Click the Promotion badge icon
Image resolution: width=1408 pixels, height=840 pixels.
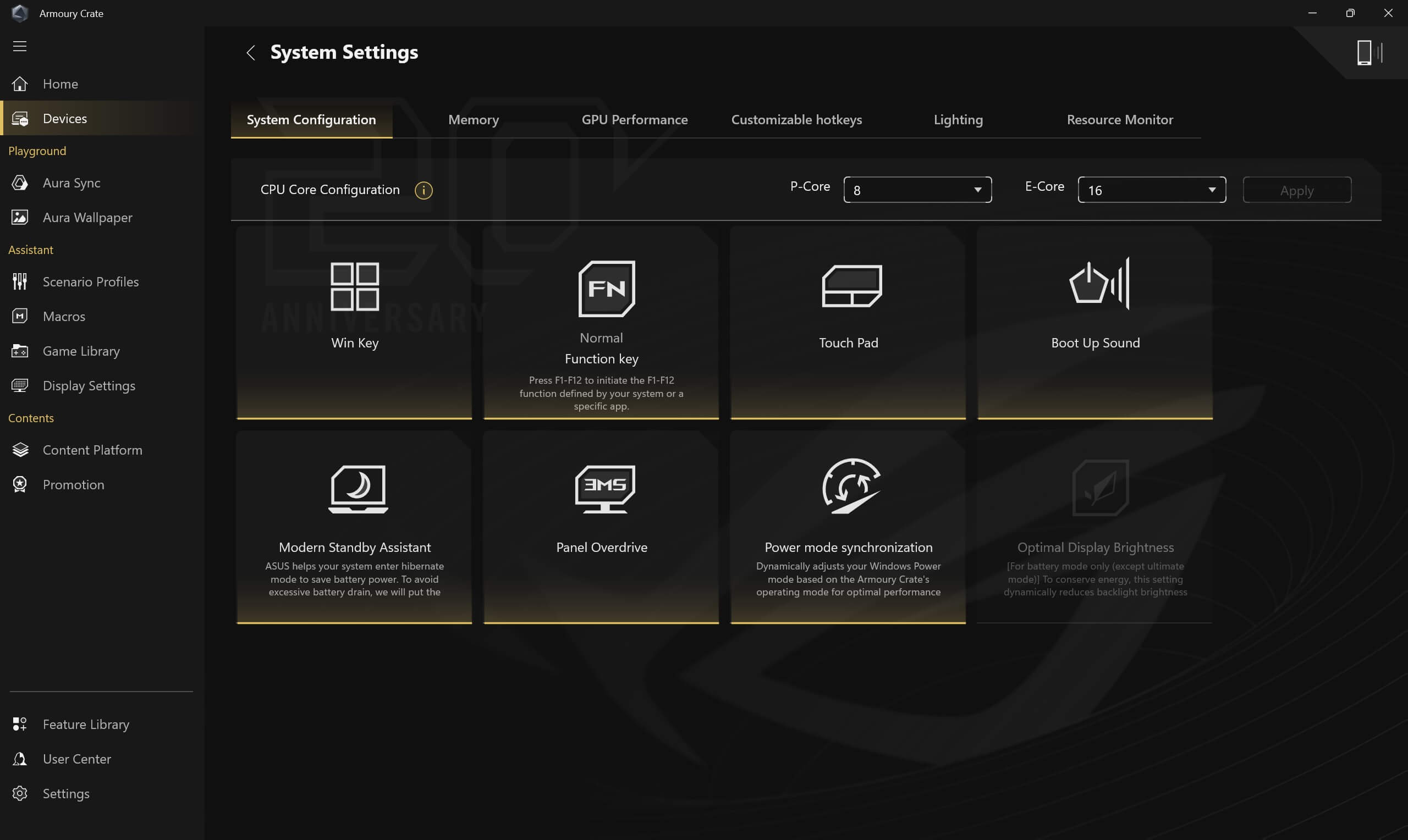tap(20, 484)
